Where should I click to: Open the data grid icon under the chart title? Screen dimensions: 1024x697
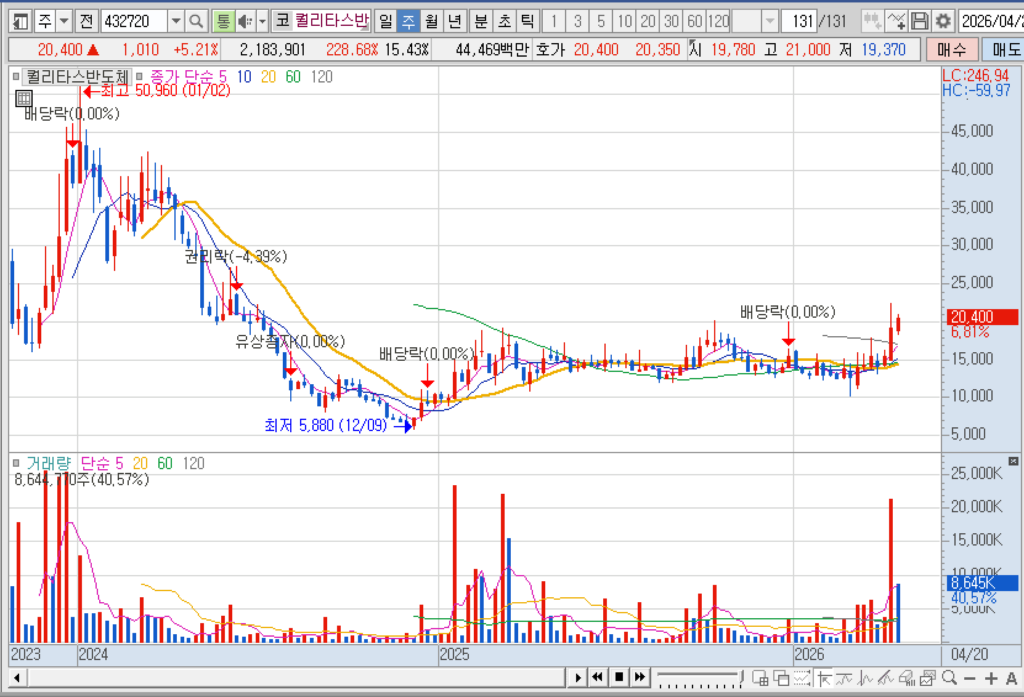pos(24,99)
